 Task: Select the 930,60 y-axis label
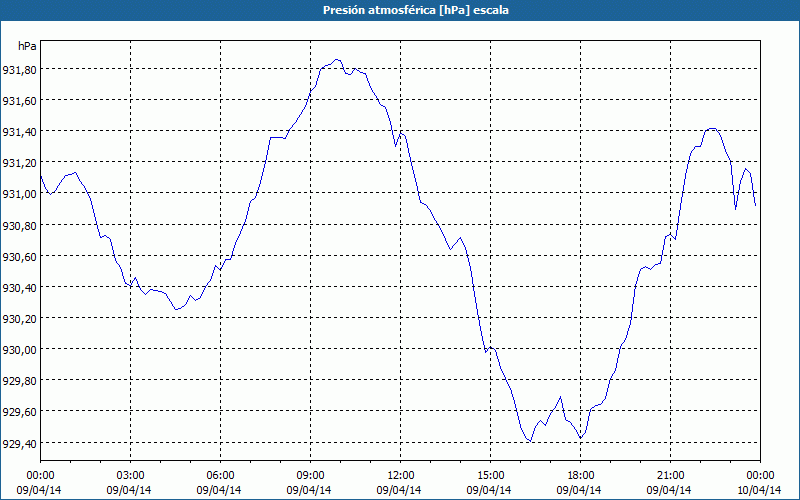tap(19, 257)
